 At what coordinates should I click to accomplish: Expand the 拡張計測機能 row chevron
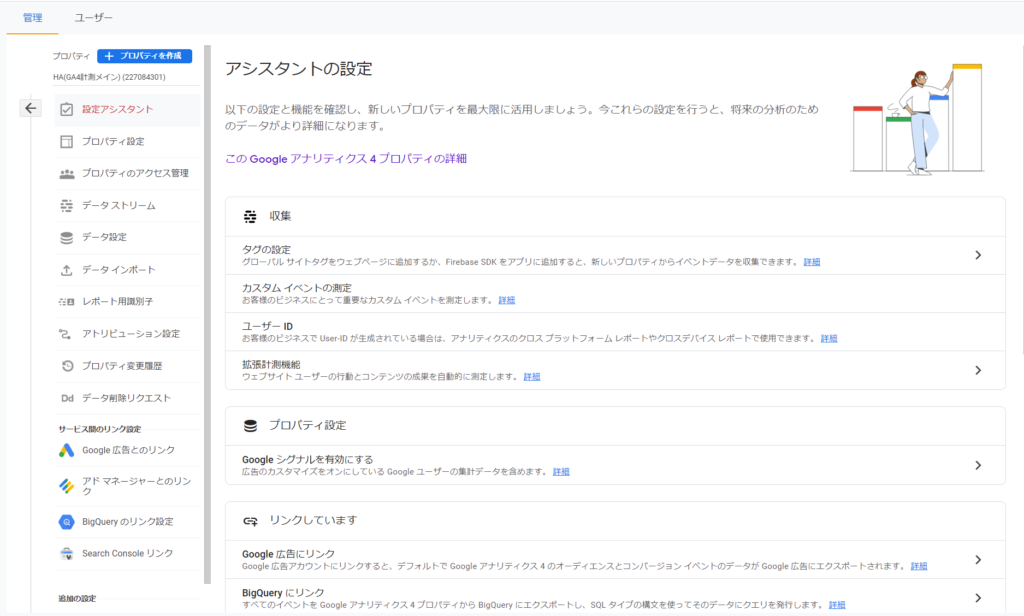coord(978,370)
